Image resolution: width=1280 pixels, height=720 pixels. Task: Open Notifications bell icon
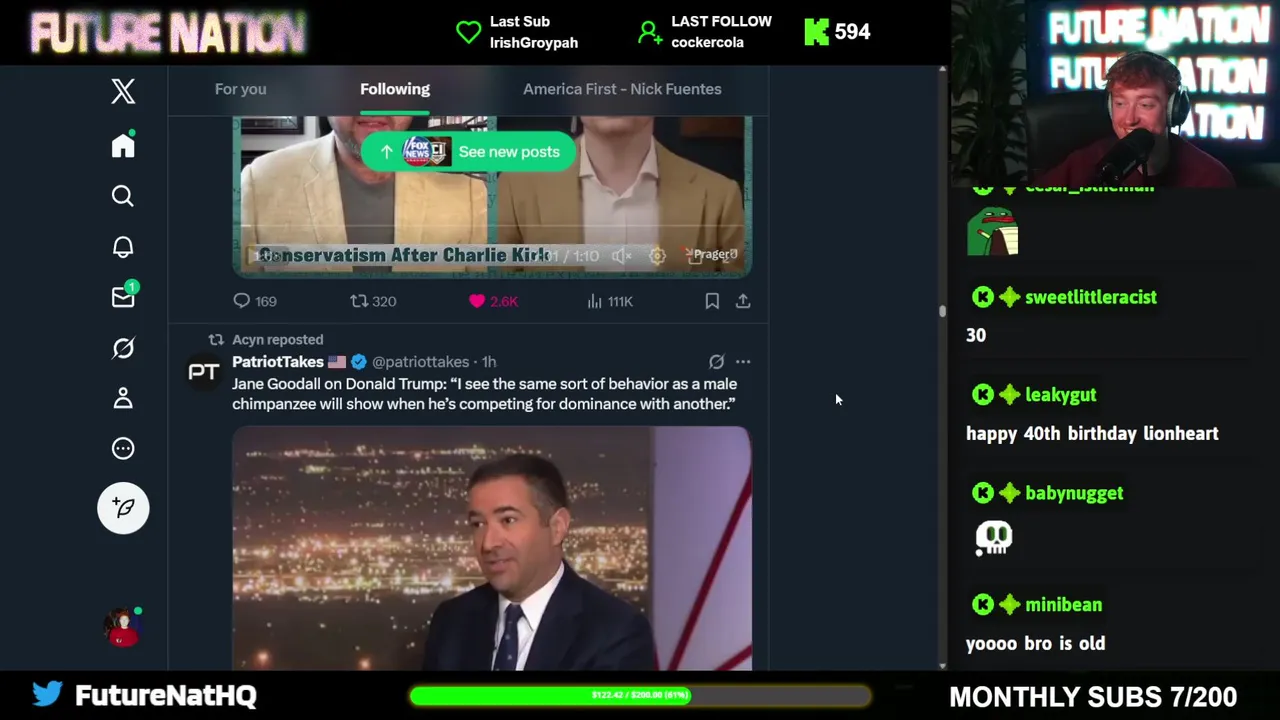click(x=123, y=246)
